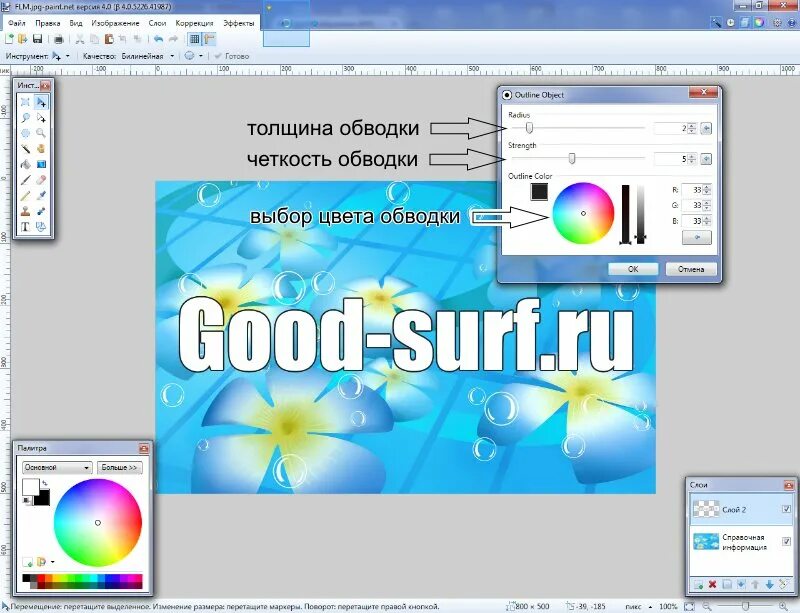Move layer down with blue arrow
The width and height of the screenshot is (800, 613).
769,584
